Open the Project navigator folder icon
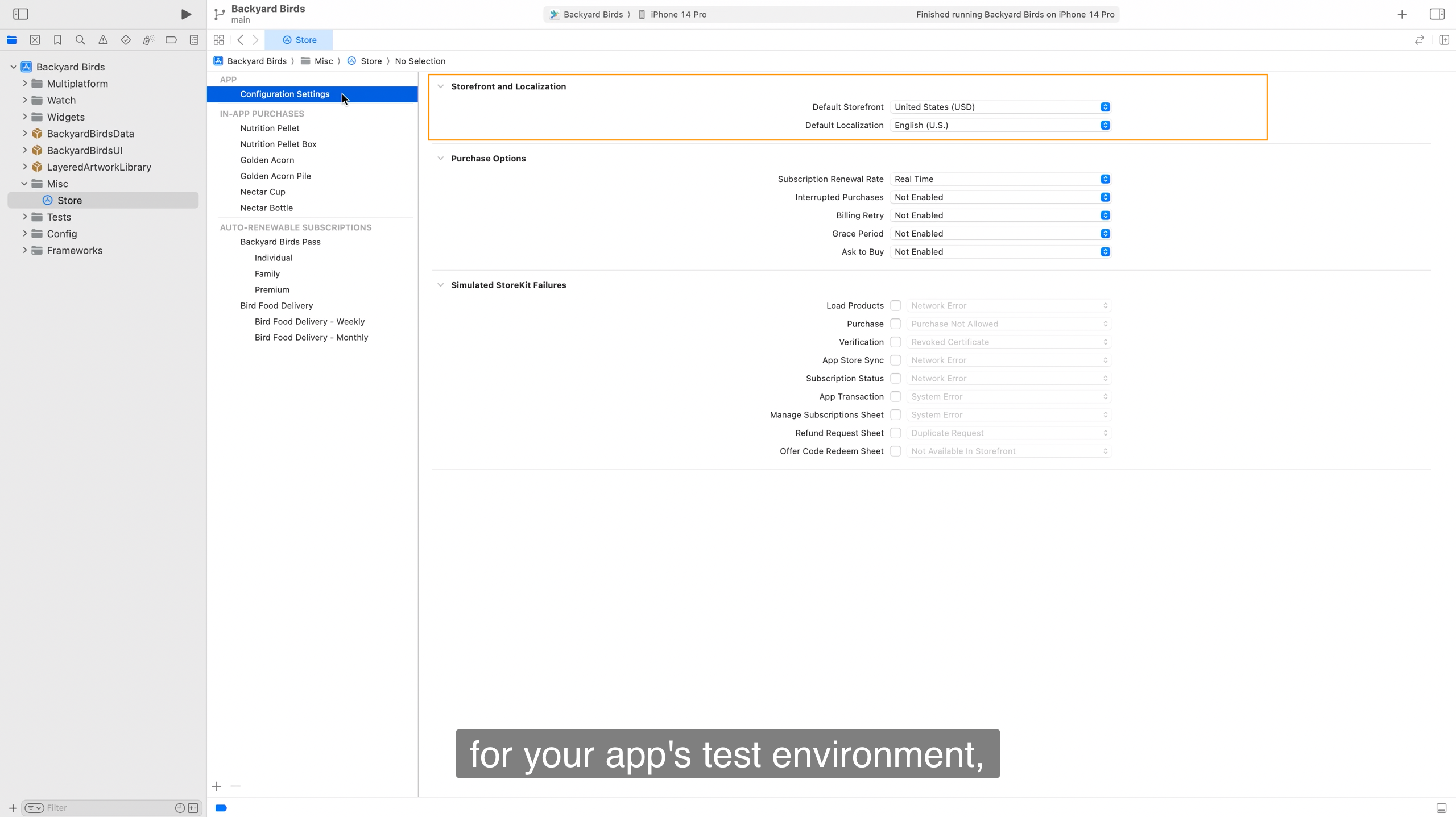 12,40
